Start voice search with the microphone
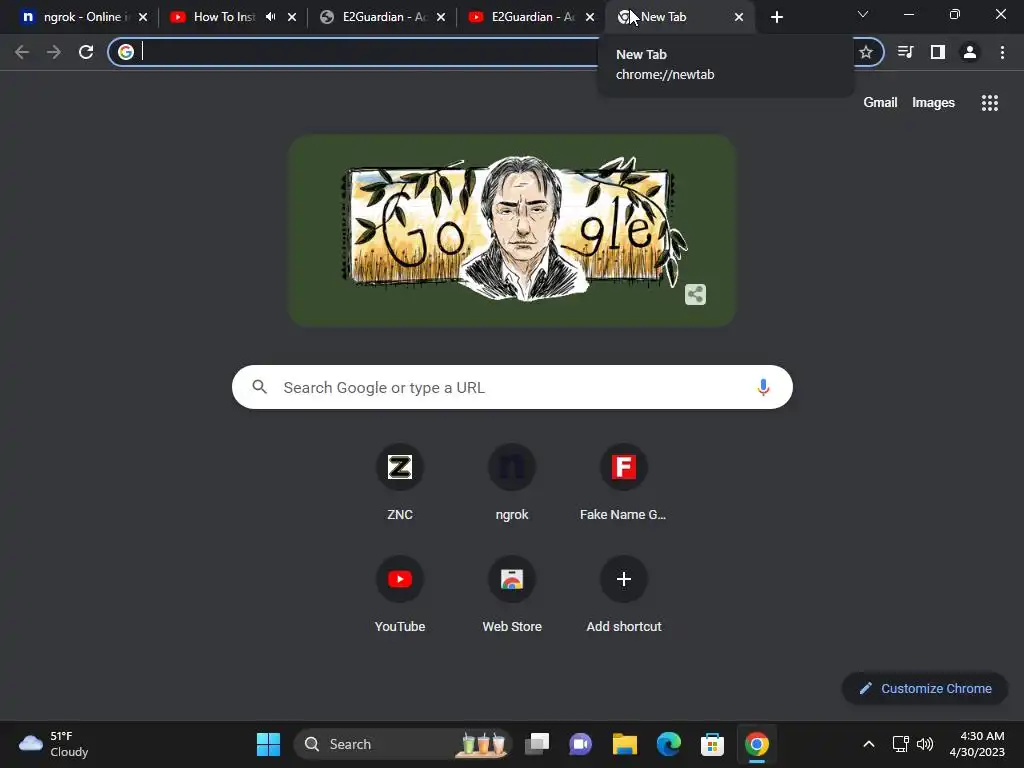Image resolution: width=1024 pixels, height=768 pixels. 763,387
